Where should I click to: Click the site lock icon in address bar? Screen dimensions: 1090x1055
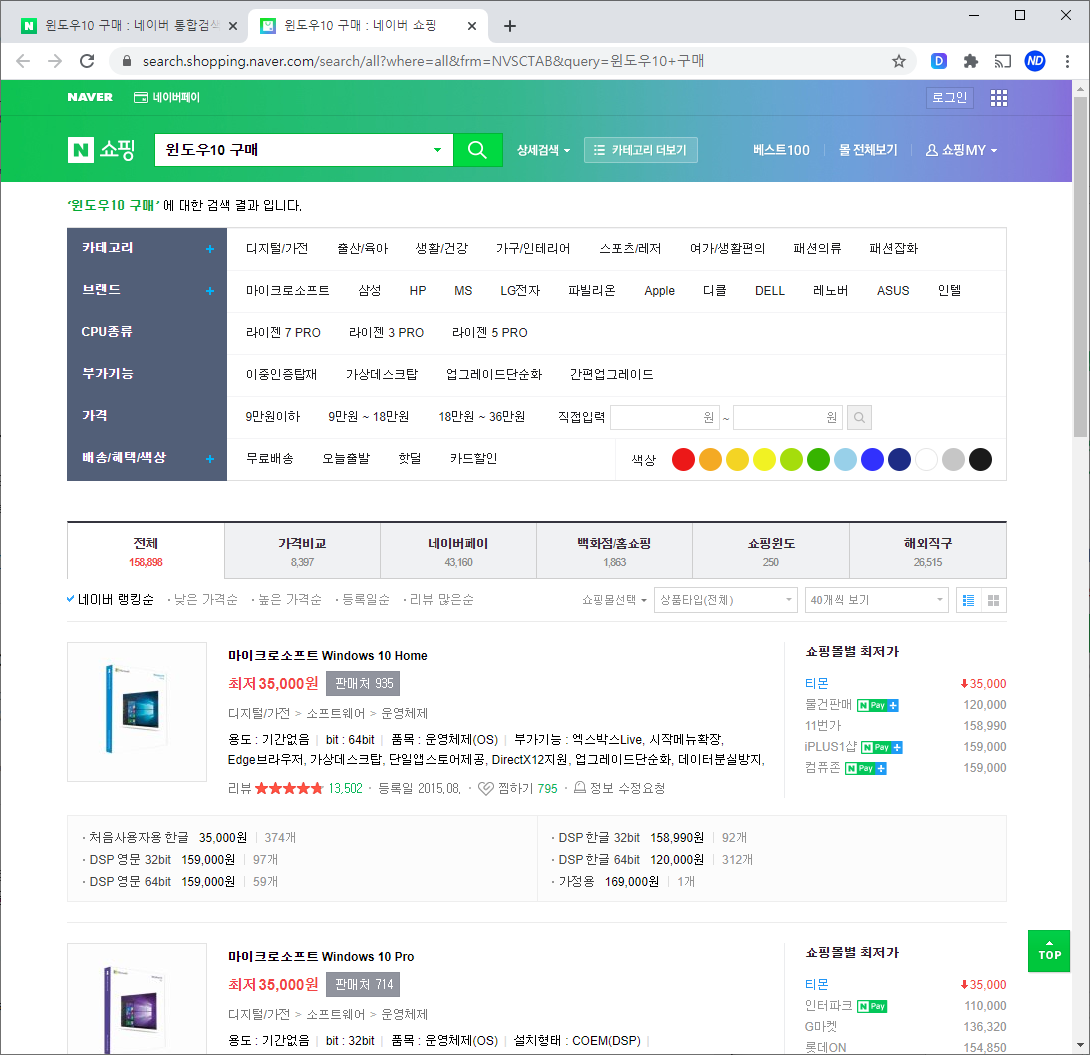(127, 61)
